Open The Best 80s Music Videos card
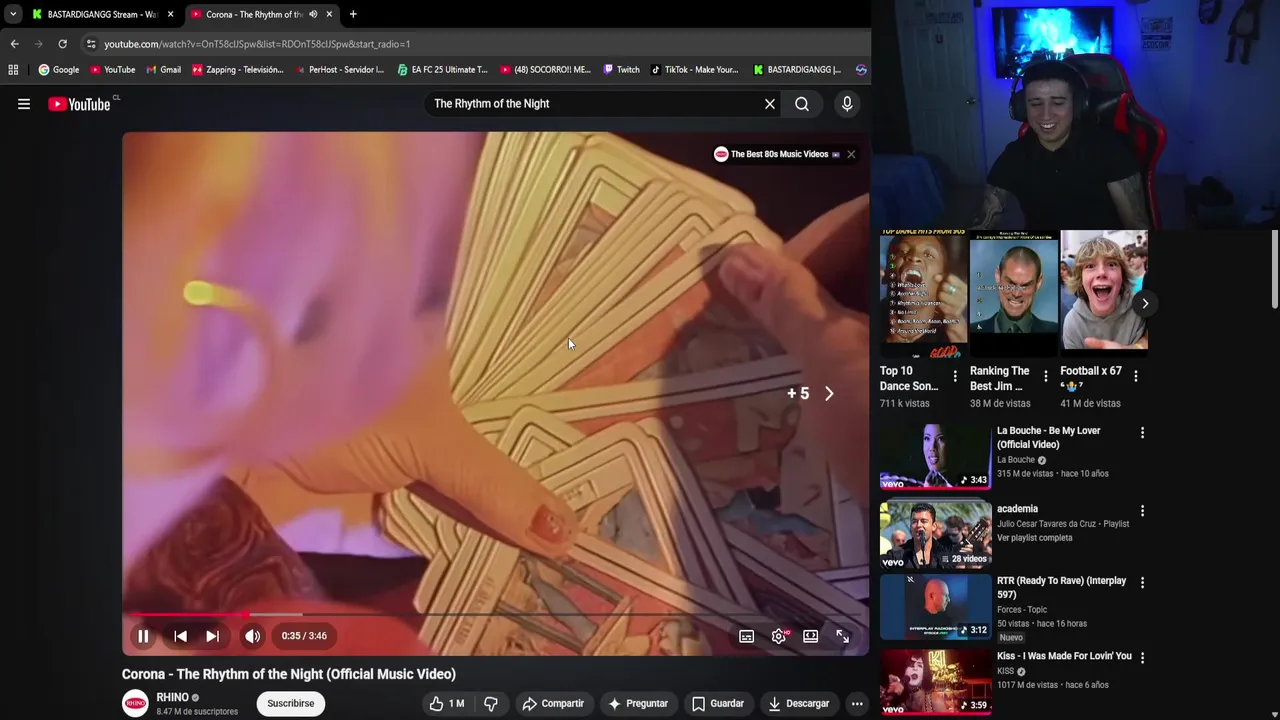 [777, 154]
